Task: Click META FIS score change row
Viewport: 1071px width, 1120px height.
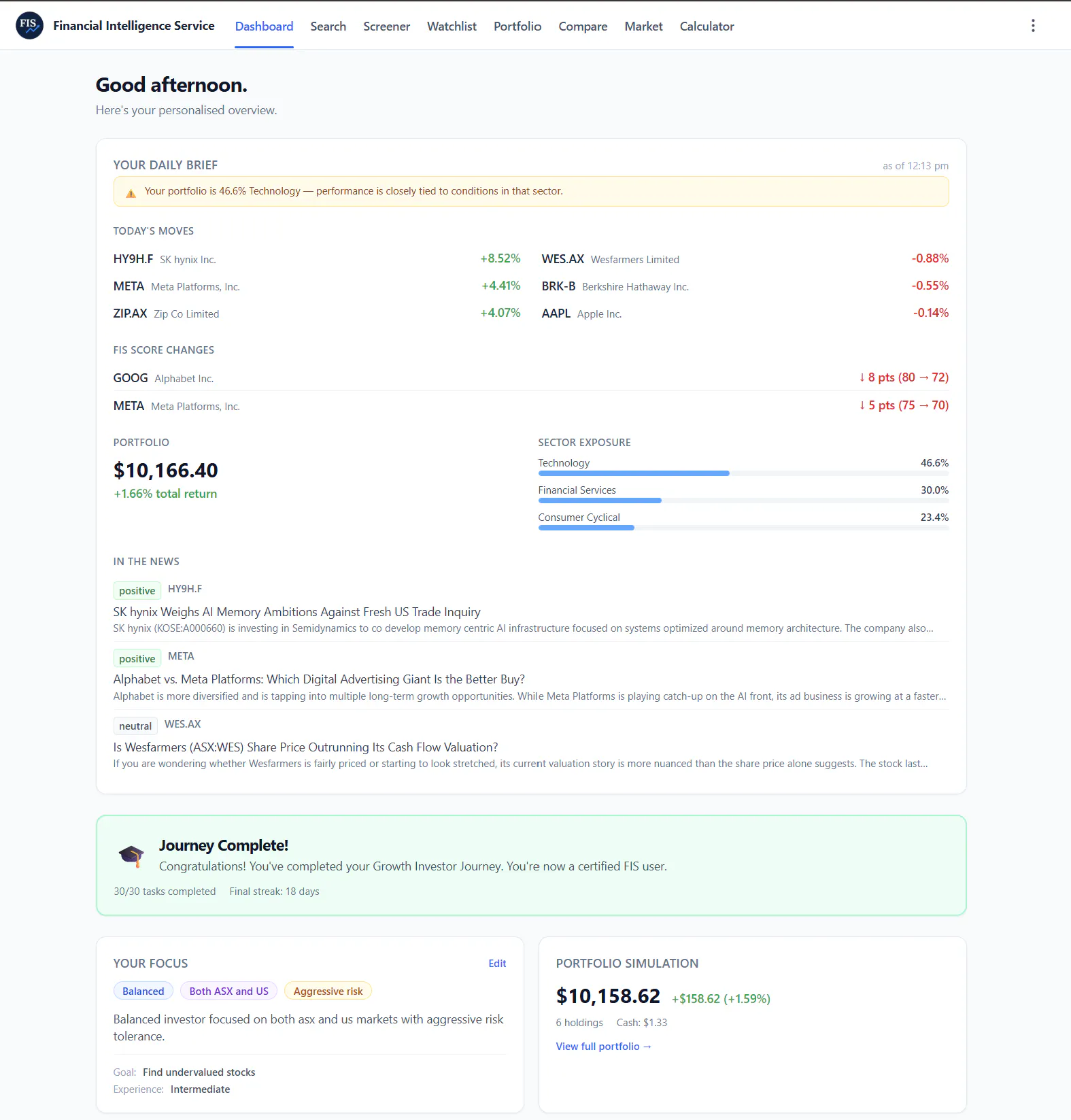Action: click(531, 406)
